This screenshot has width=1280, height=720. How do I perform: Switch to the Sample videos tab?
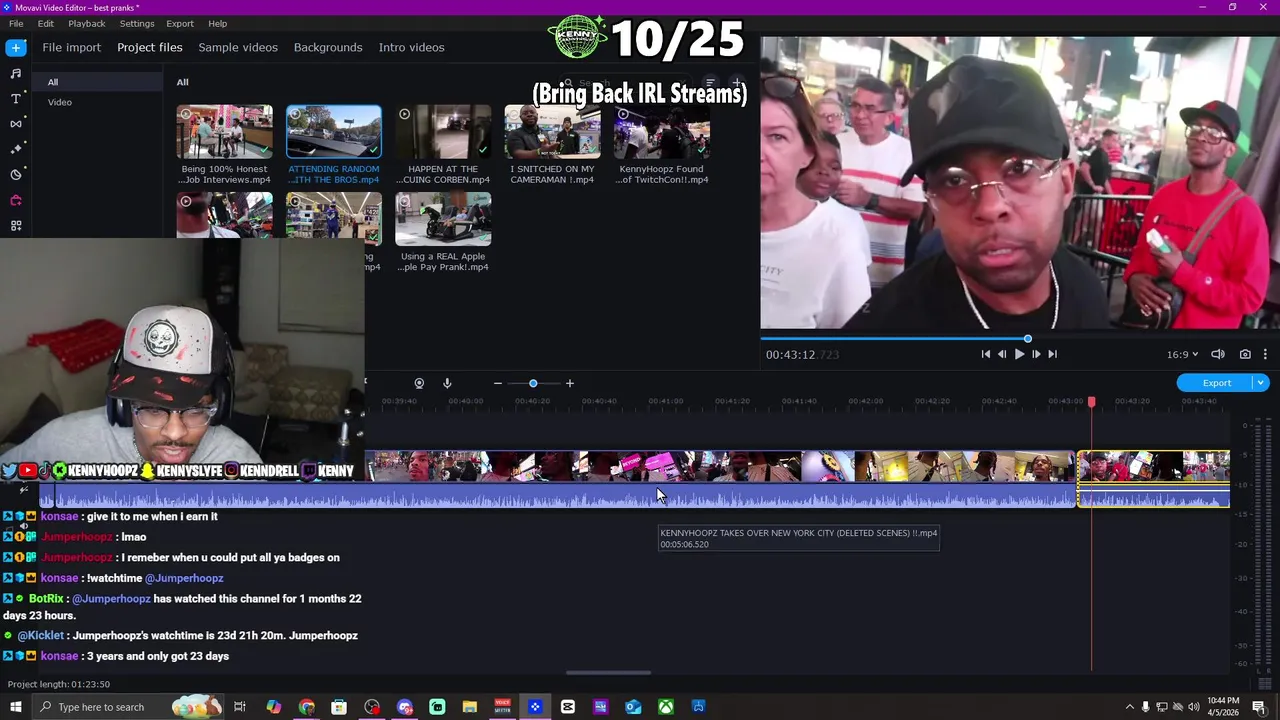coord(238,47)
